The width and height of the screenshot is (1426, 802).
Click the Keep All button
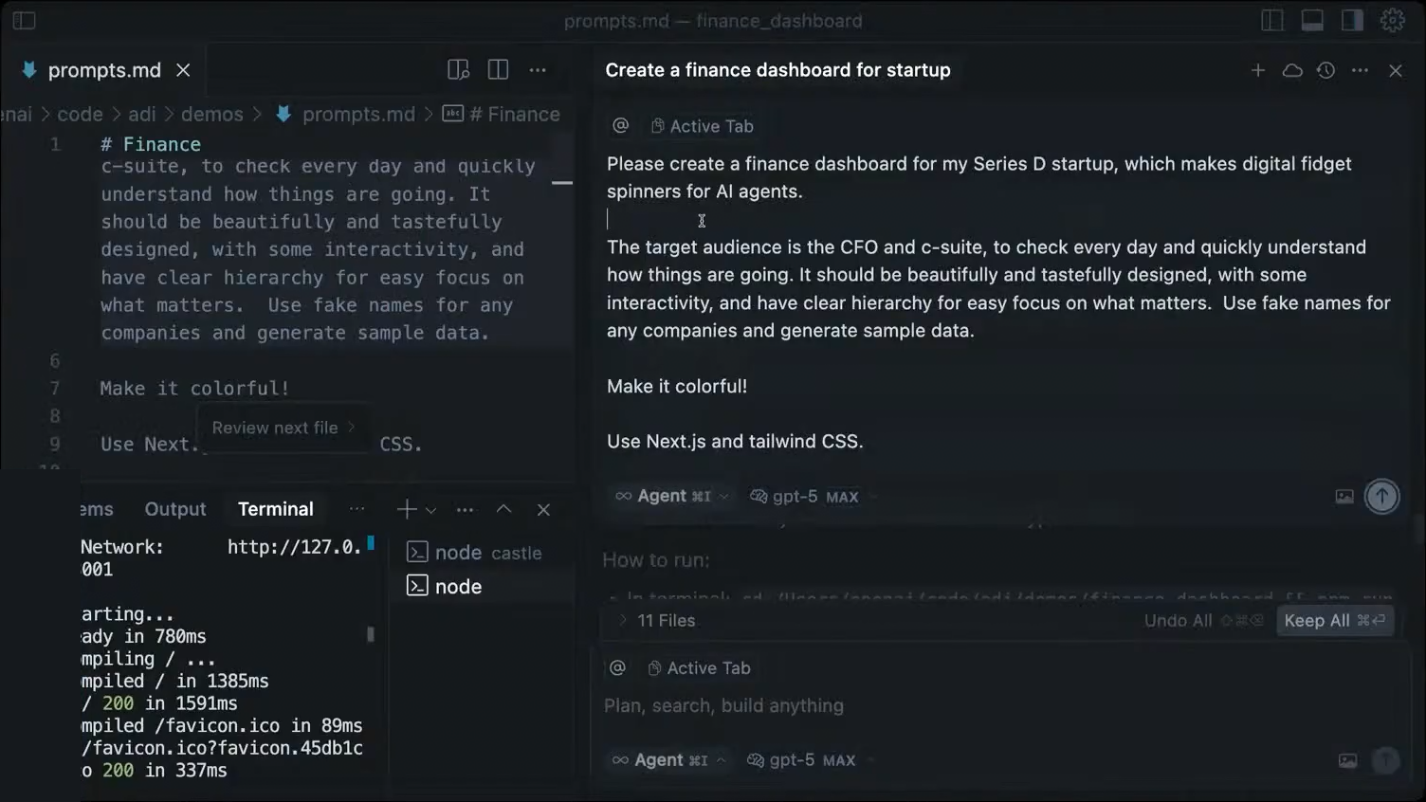coord(1334,621)
